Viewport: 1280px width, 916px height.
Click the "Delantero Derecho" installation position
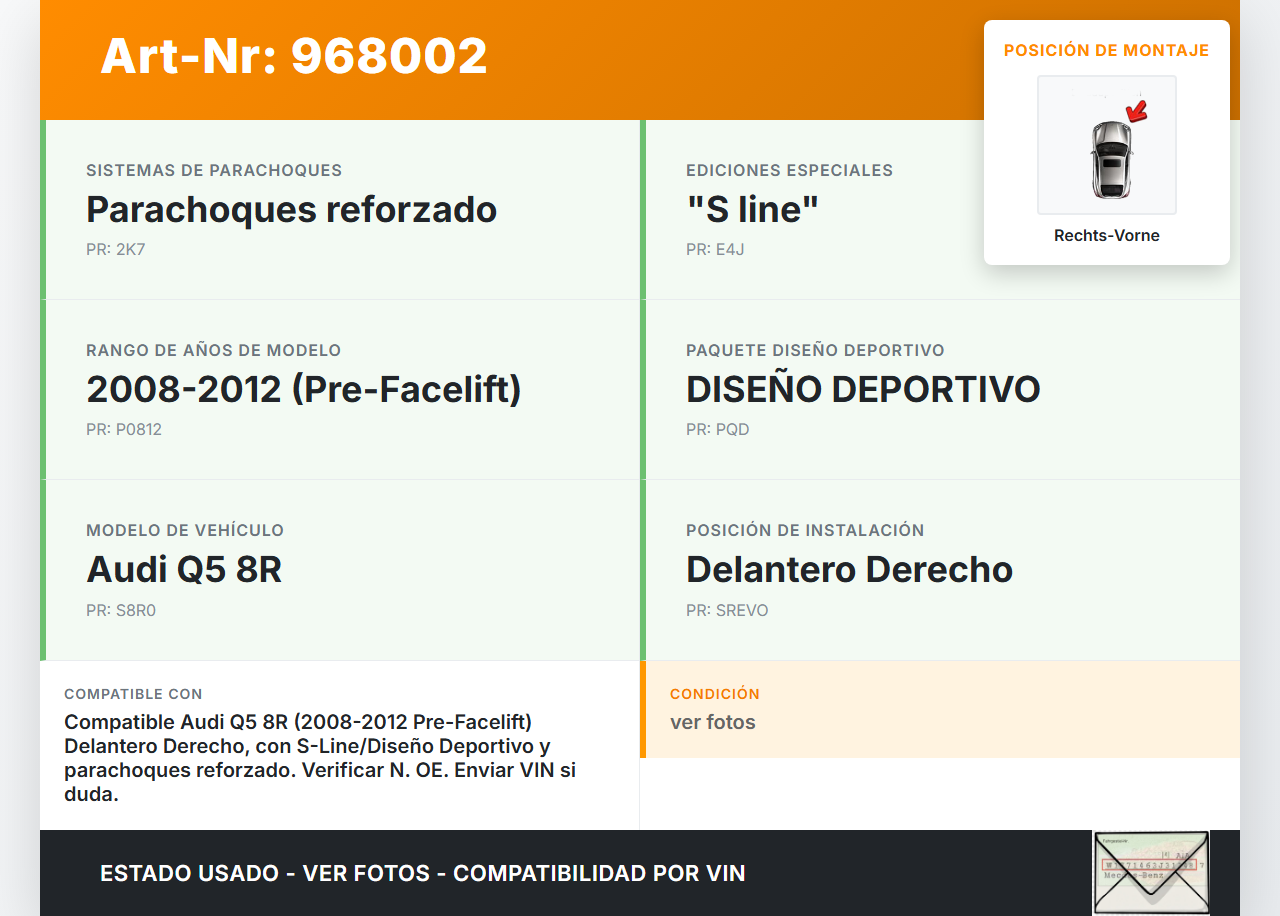point(849,569)
